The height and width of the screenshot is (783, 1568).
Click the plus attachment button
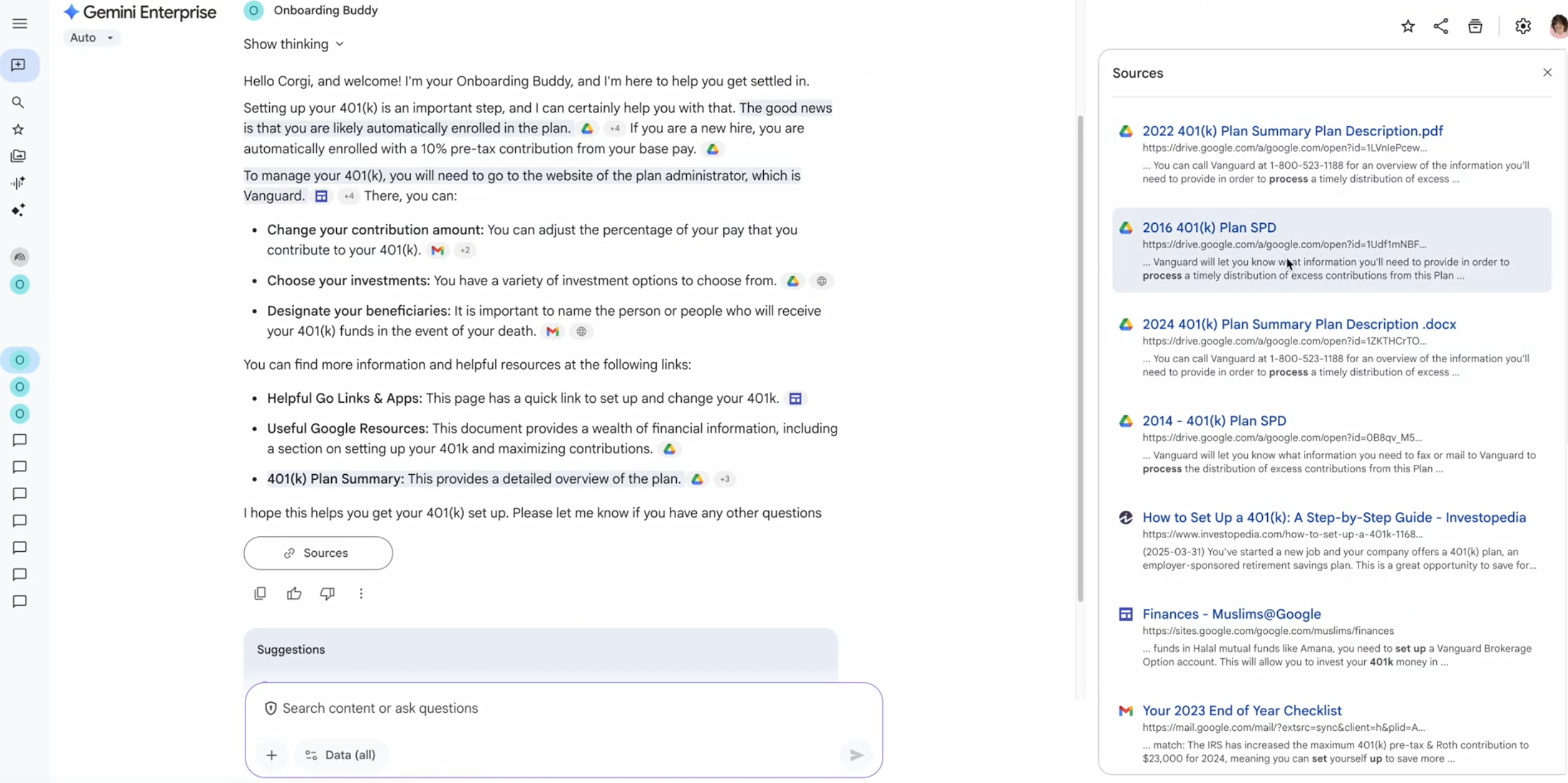click(x=272, y=755)
